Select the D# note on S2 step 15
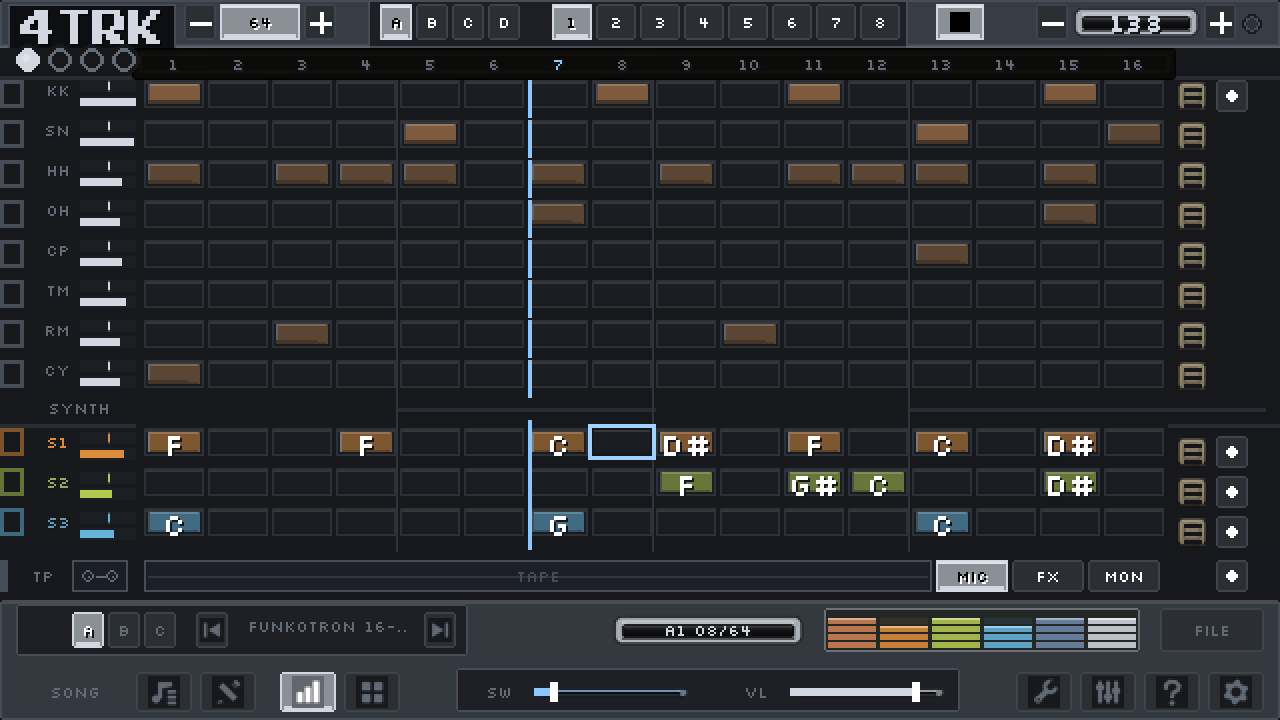1280x720 pixels. 1069,485
